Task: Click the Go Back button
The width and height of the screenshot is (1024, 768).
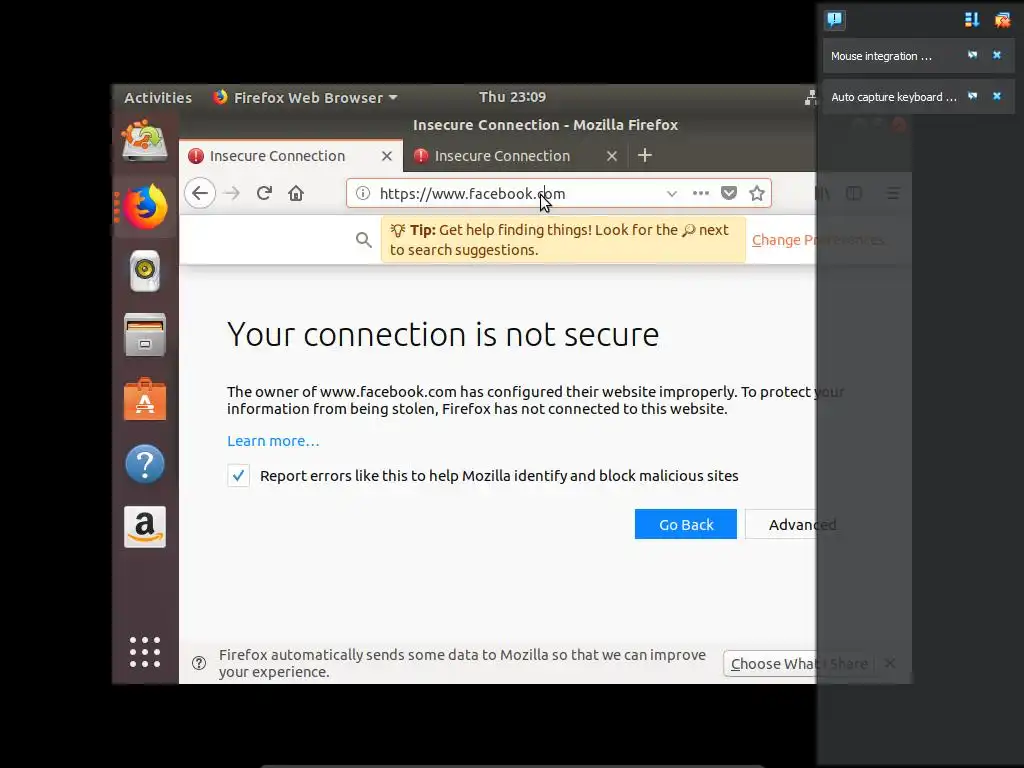Action: [x=686, y=524]
